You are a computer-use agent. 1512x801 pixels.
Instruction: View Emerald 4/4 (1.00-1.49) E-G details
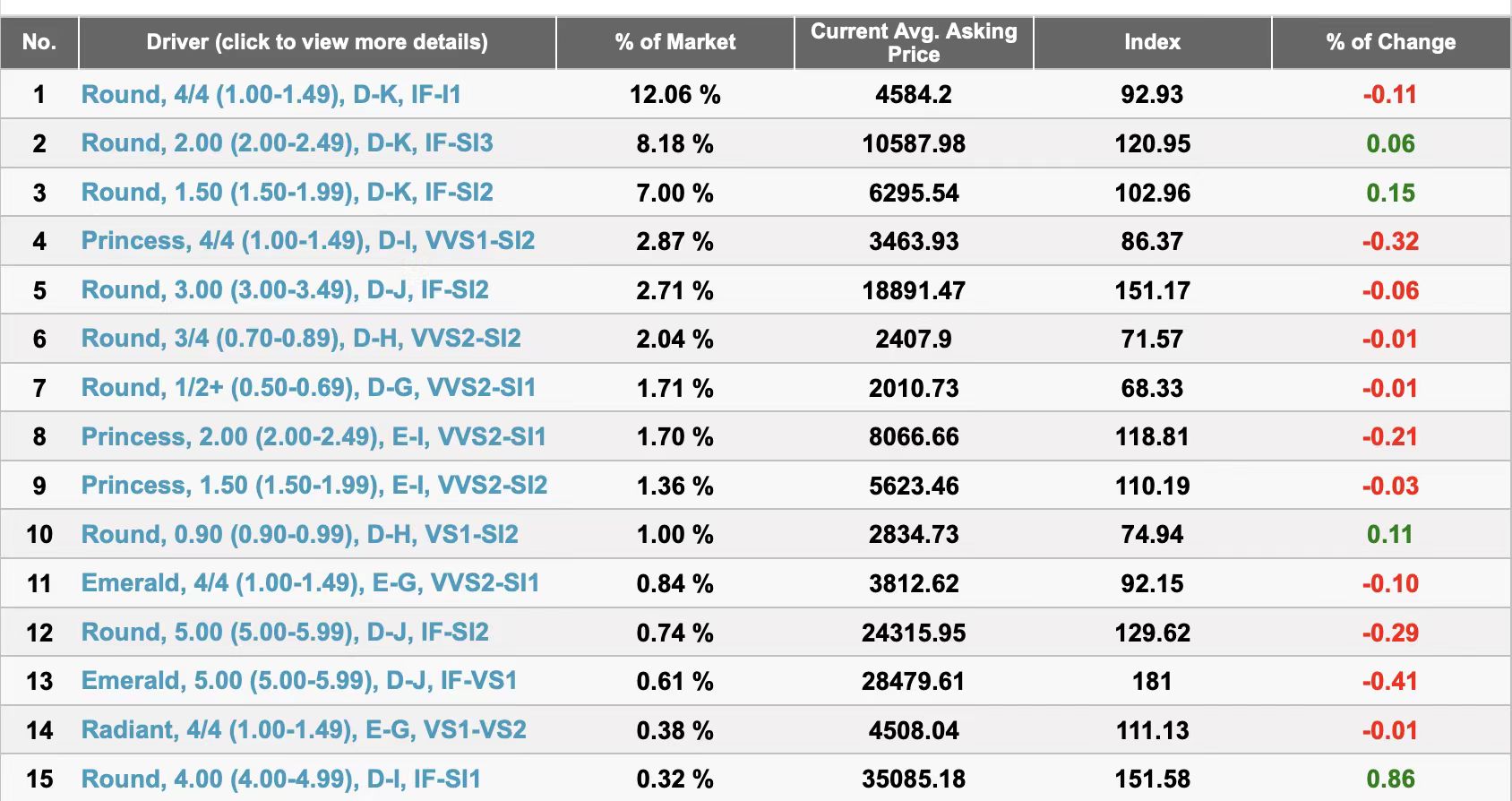pyautogui.click(x=310, y=583)
